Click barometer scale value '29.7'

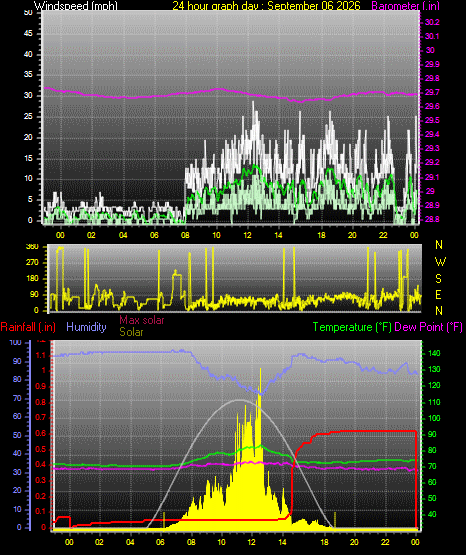[x=432, y=92]
